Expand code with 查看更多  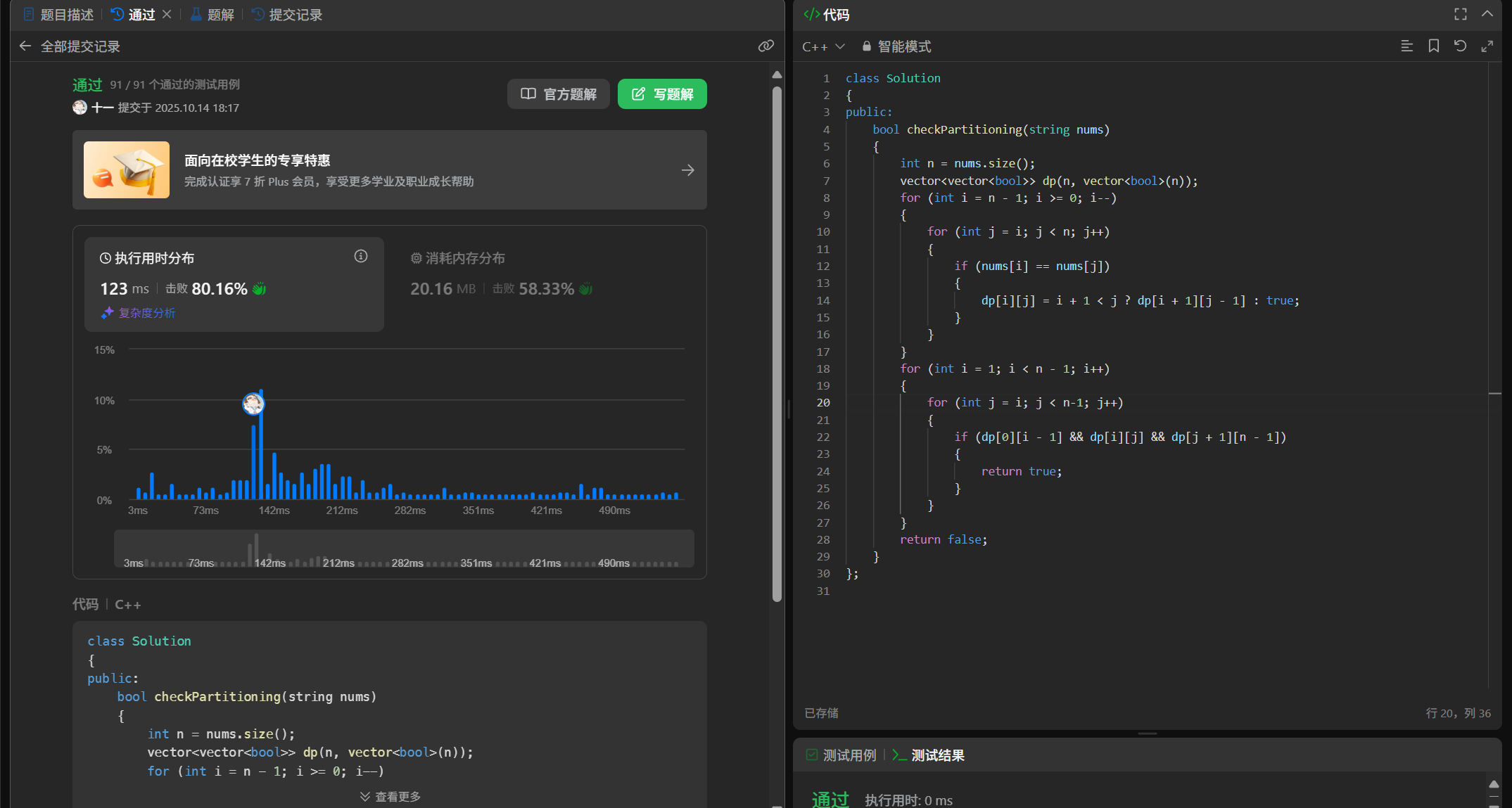[390, 796]
